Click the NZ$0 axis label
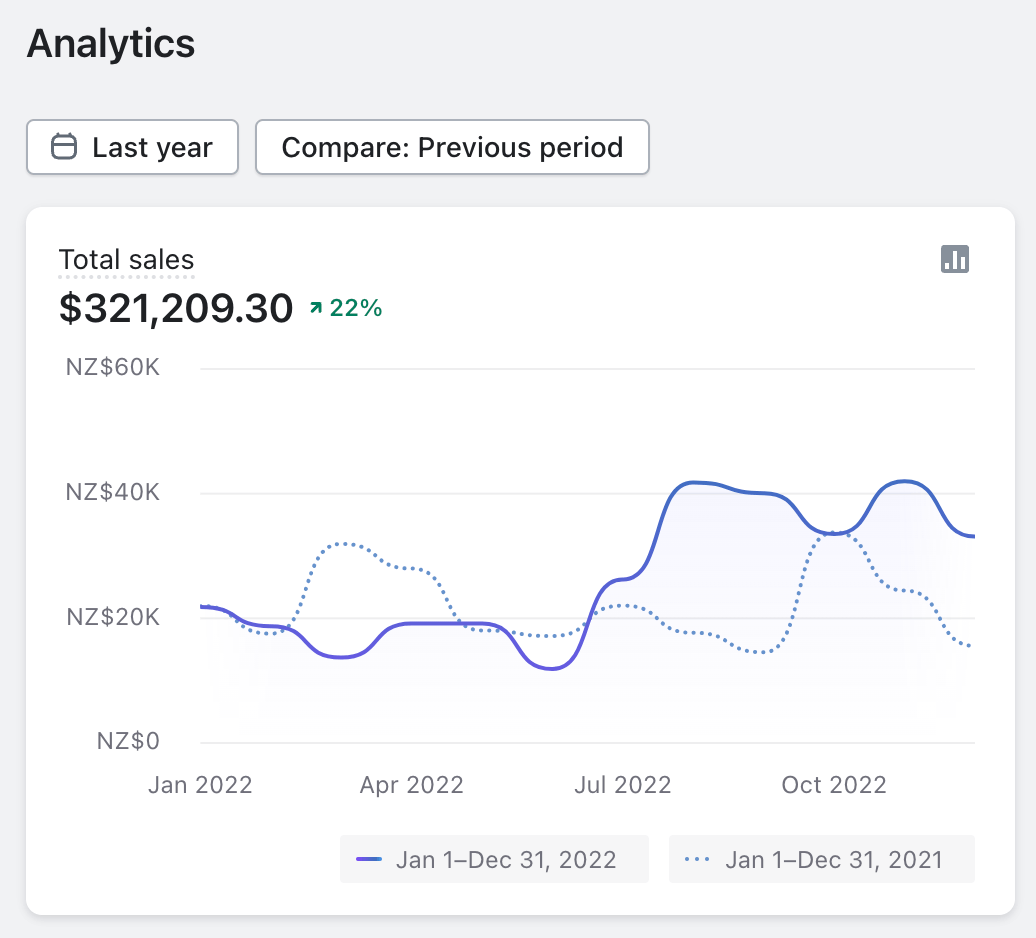Screen dimensions: 1036x938 tap(128, 742)
